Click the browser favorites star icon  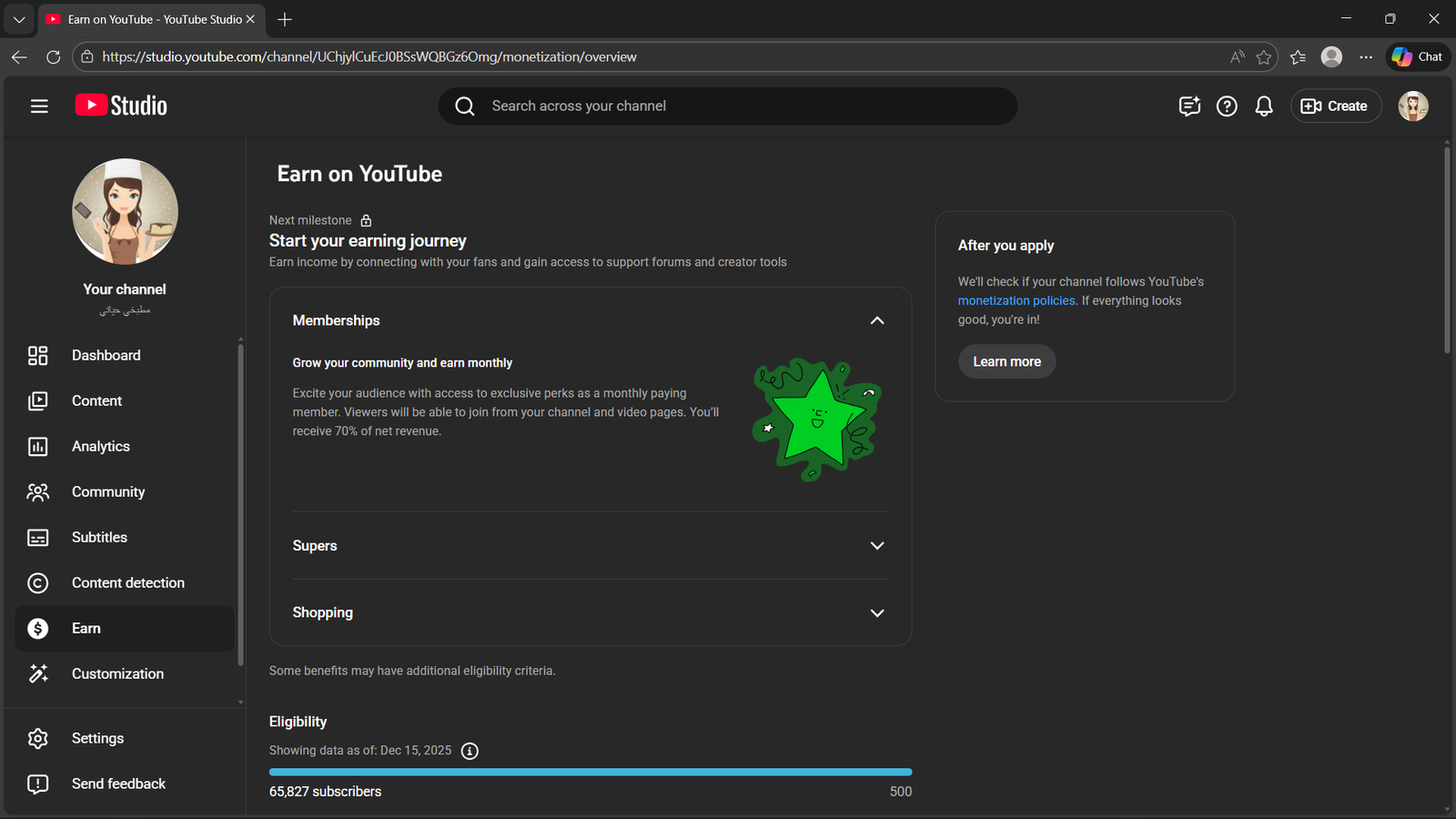1263,57
